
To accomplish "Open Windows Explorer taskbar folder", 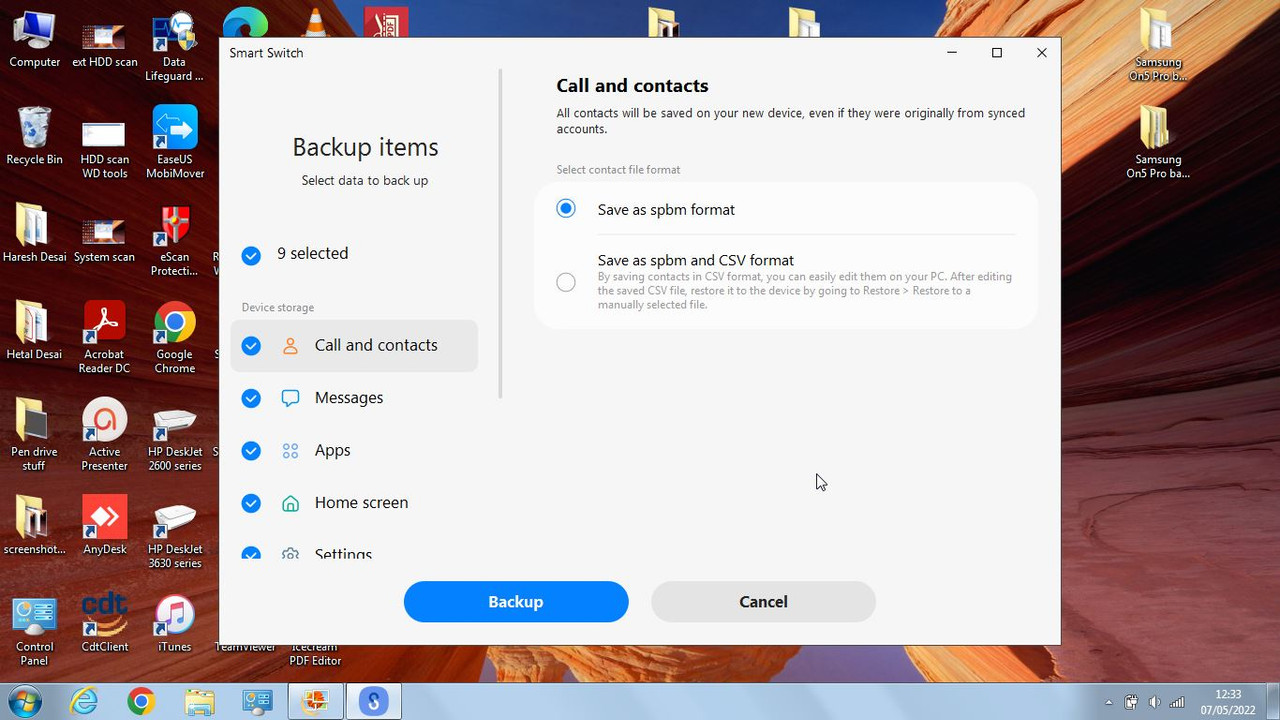I will (199, 702).
